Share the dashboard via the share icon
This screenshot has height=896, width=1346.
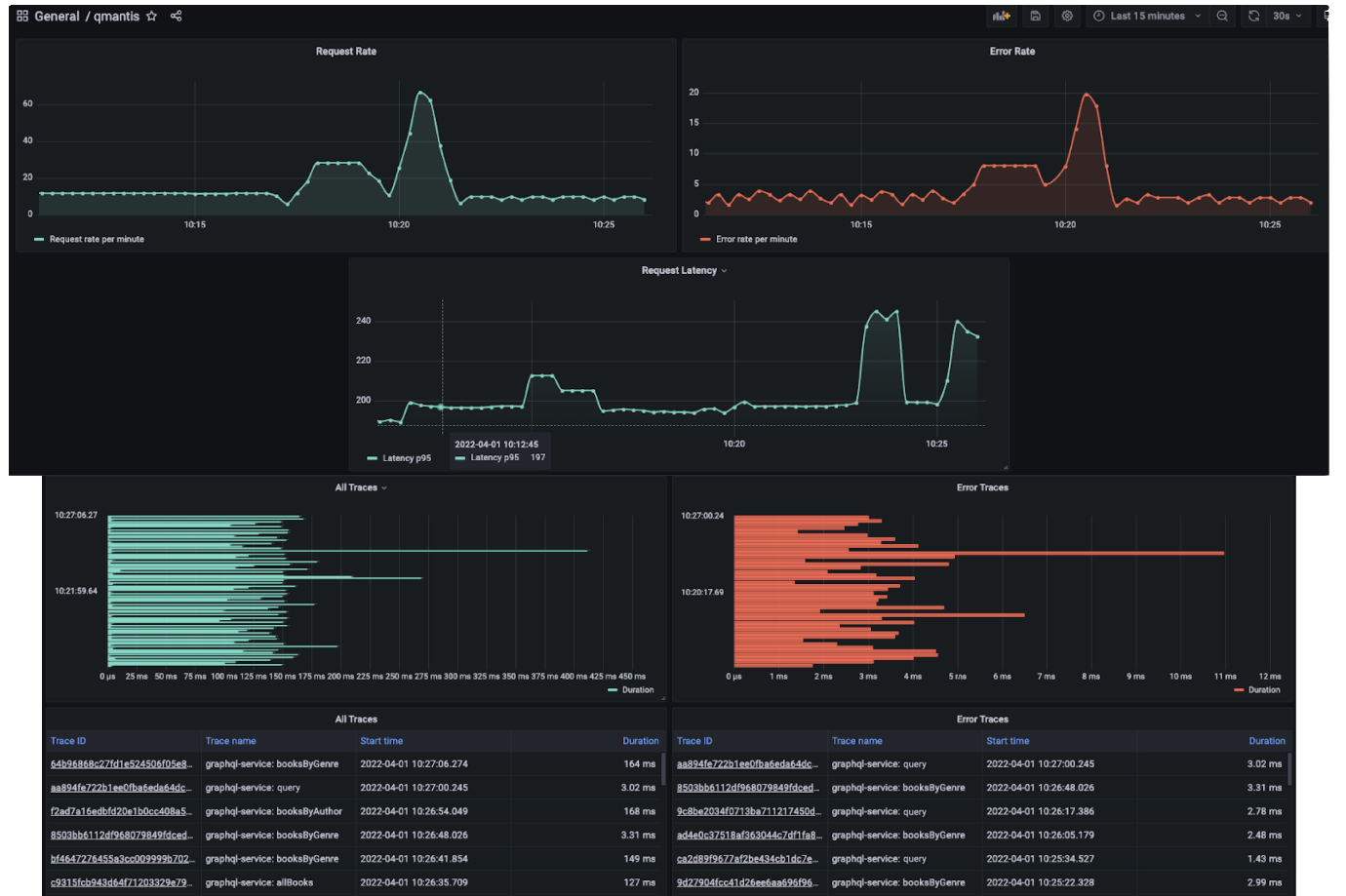[177, 16]
